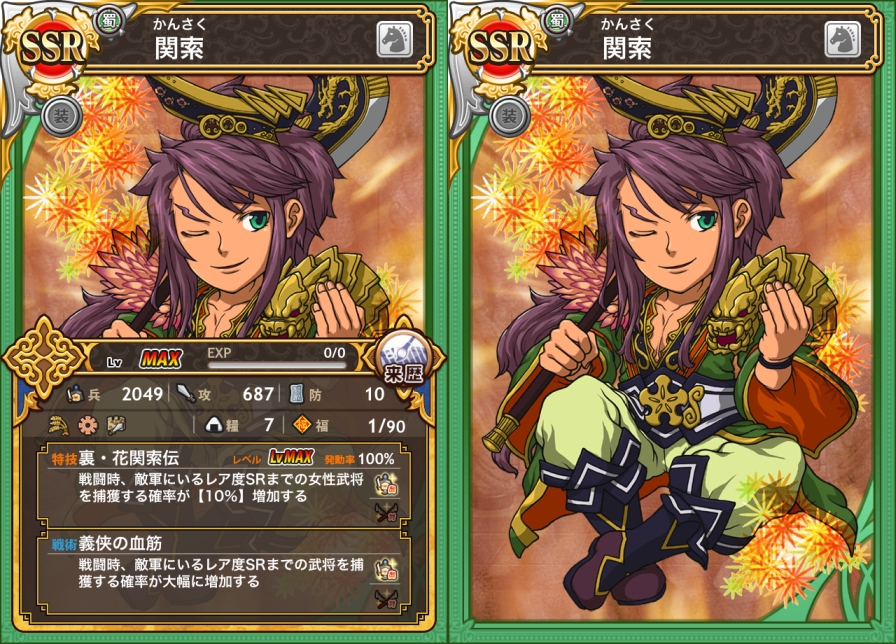Viewport: 896px width, 644px height.
Task: Tap the sword-and-map attribute icon
Action: point(116,425)
